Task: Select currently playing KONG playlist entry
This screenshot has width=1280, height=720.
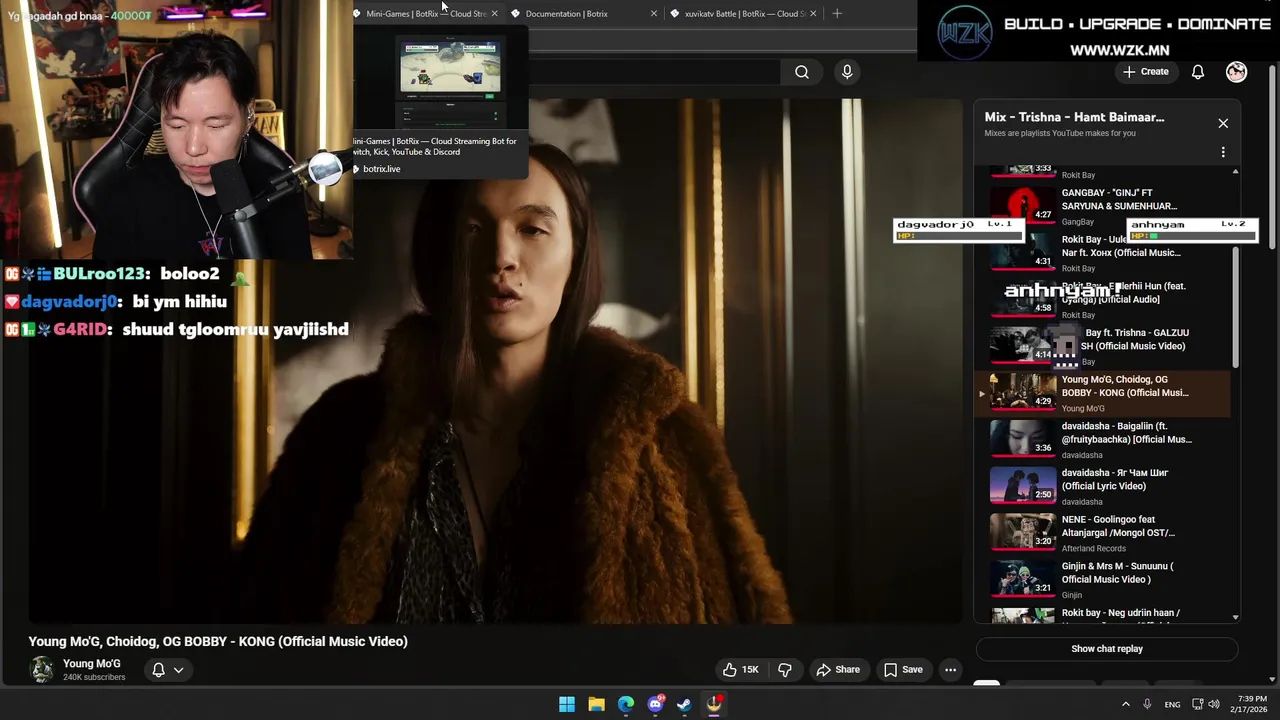Action: tap(1104, 393)
